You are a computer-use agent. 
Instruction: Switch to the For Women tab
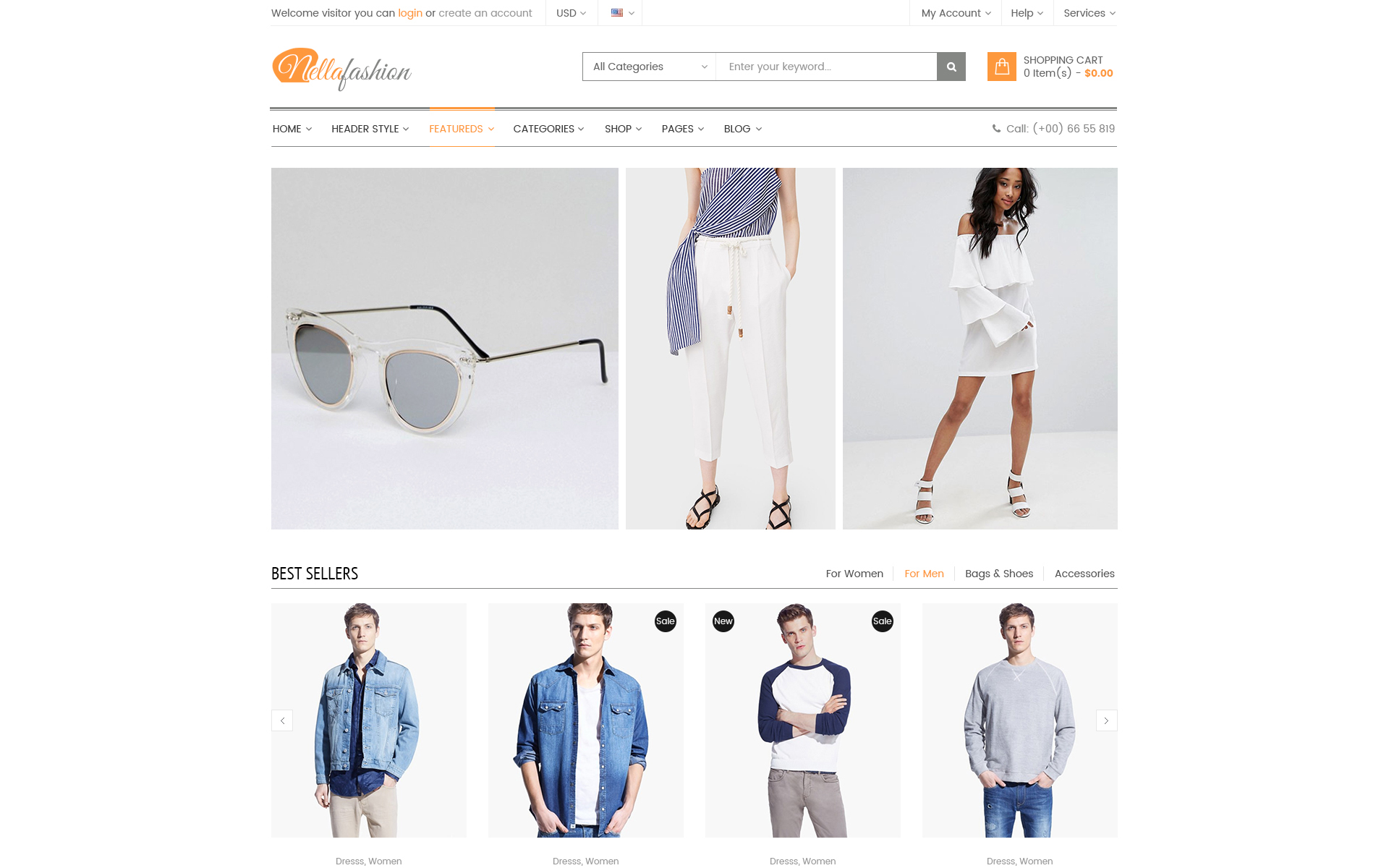pyautogui.click(x=854, y=574)
